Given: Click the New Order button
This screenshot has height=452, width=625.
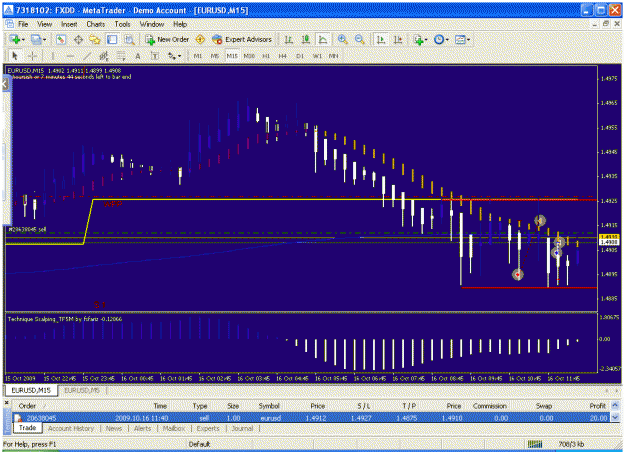Looking at the screenshot, I should [167, 39].
